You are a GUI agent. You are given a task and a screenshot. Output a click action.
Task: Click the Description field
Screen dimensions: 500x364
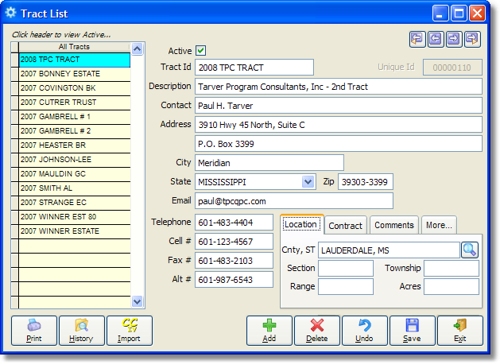pyautogui.click(x=339, y=87)
